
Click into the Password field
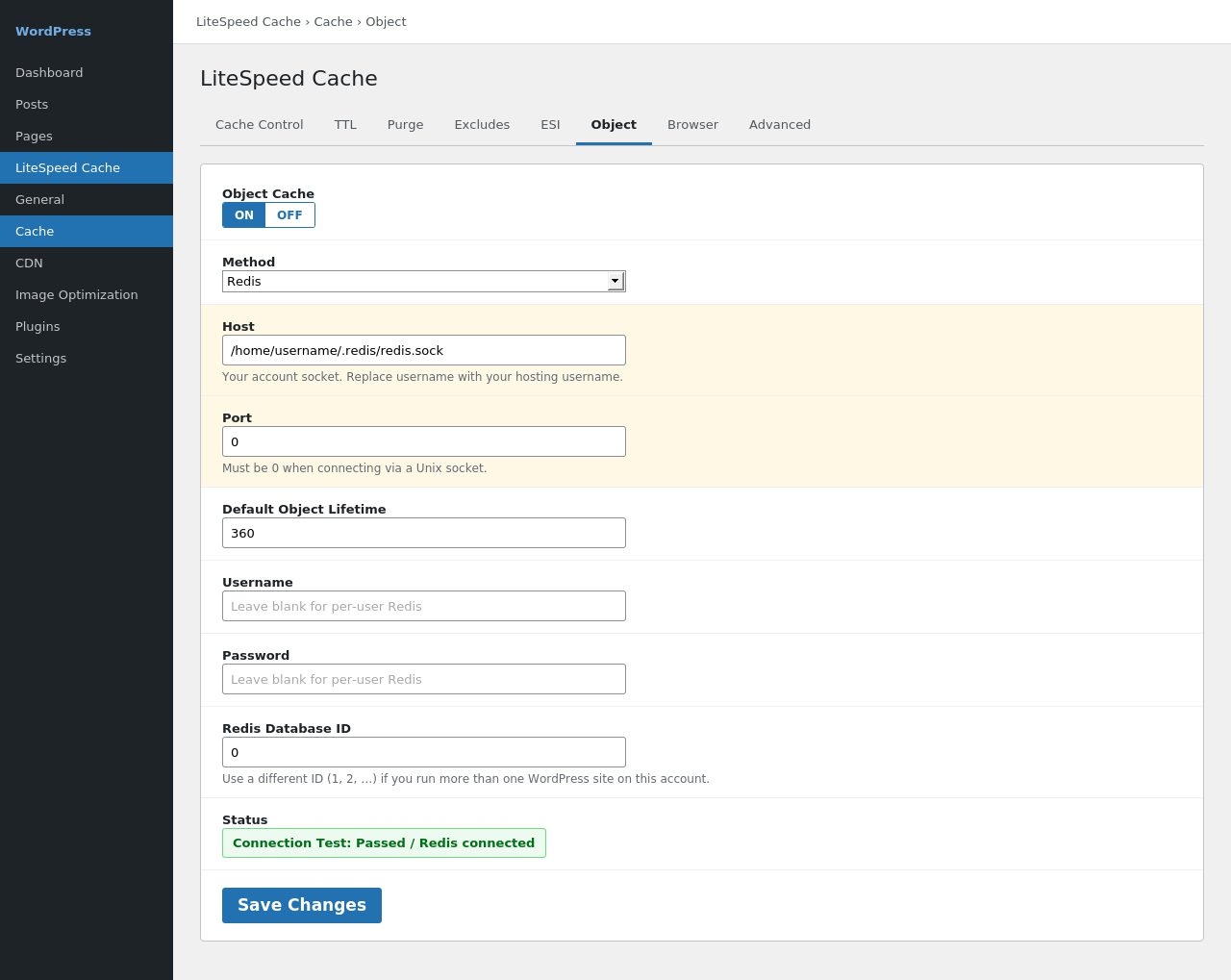[424, 679]
